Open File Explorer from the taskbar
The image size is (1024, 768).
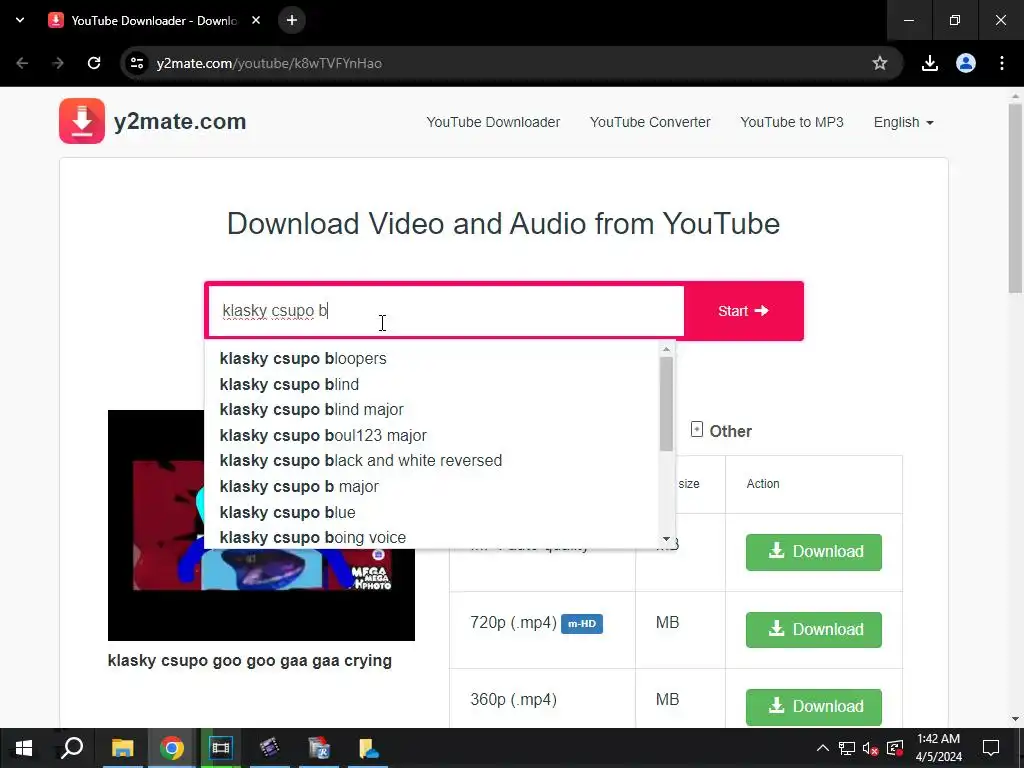pyautogui.click(x=122, y=748)
